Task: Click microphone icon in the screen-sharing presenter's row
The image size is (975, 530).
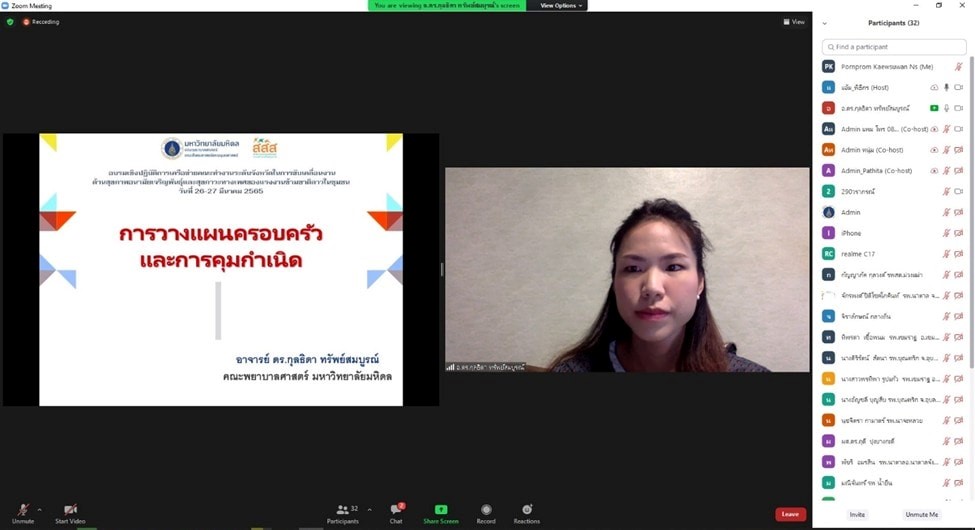Action: (x=946, y=108)
